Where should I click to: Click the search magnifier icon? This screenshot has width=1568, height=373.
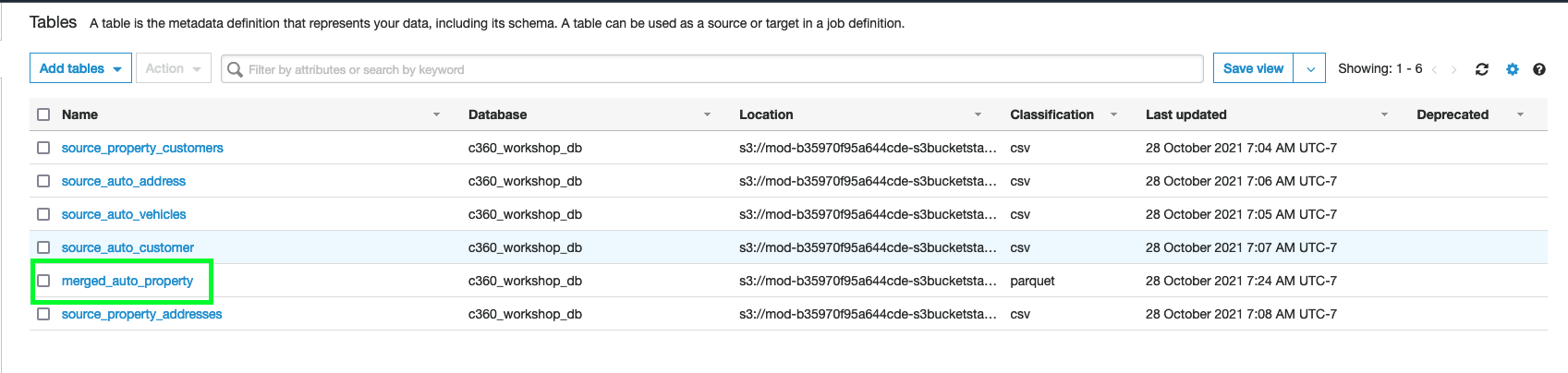pos(235,69)
